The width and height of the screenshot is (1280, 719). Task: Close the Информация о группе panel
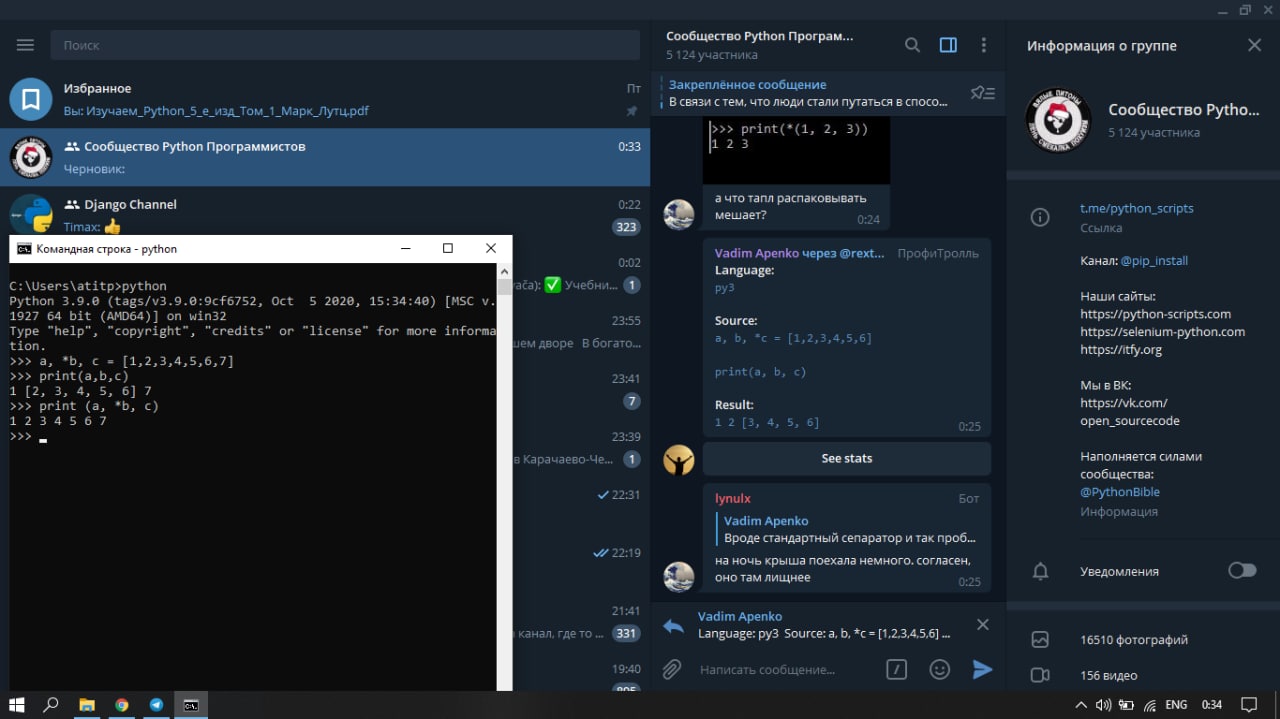point(1254,45)
